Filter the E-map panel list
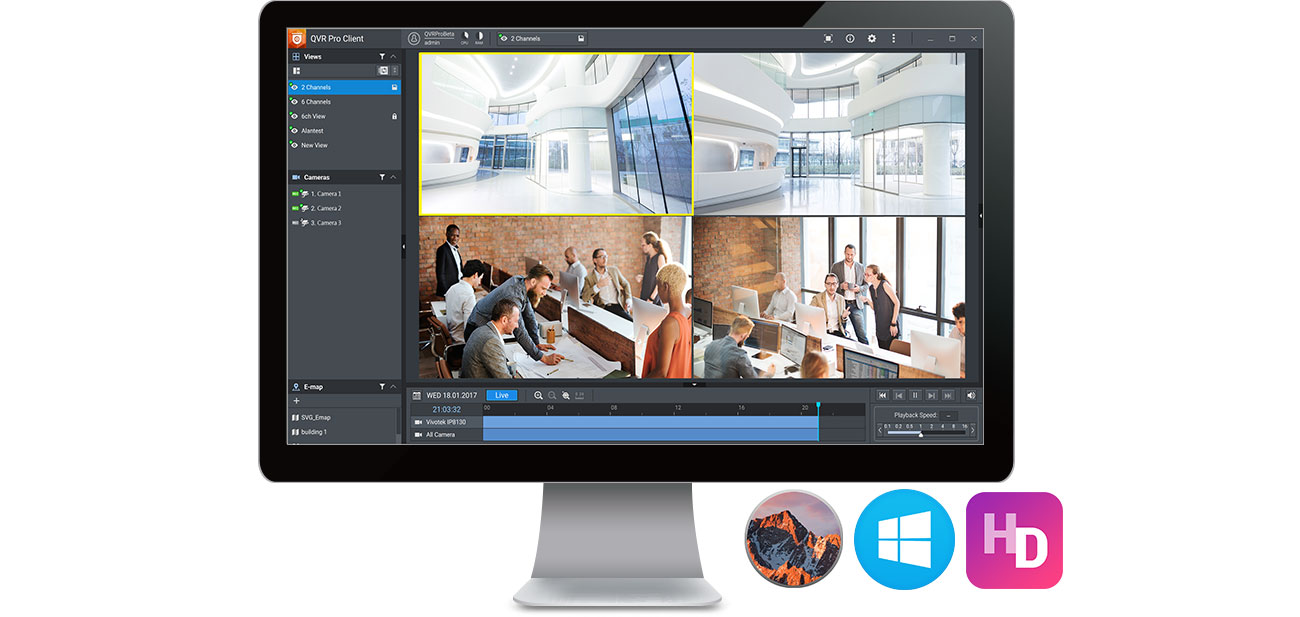The height and width of the screenshot is (617, 1300). coord(382,386)
